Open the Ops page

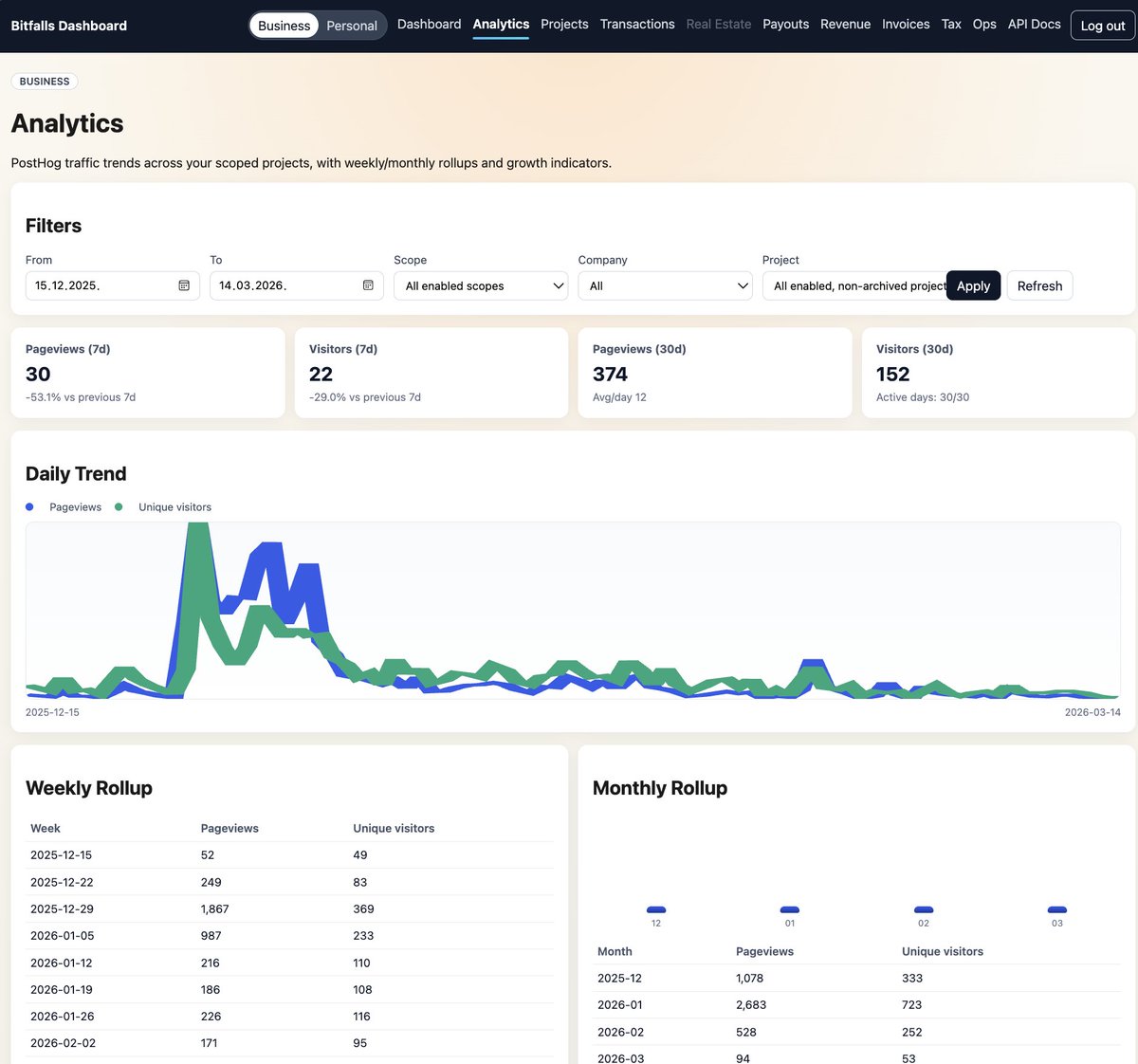point(984,24)
